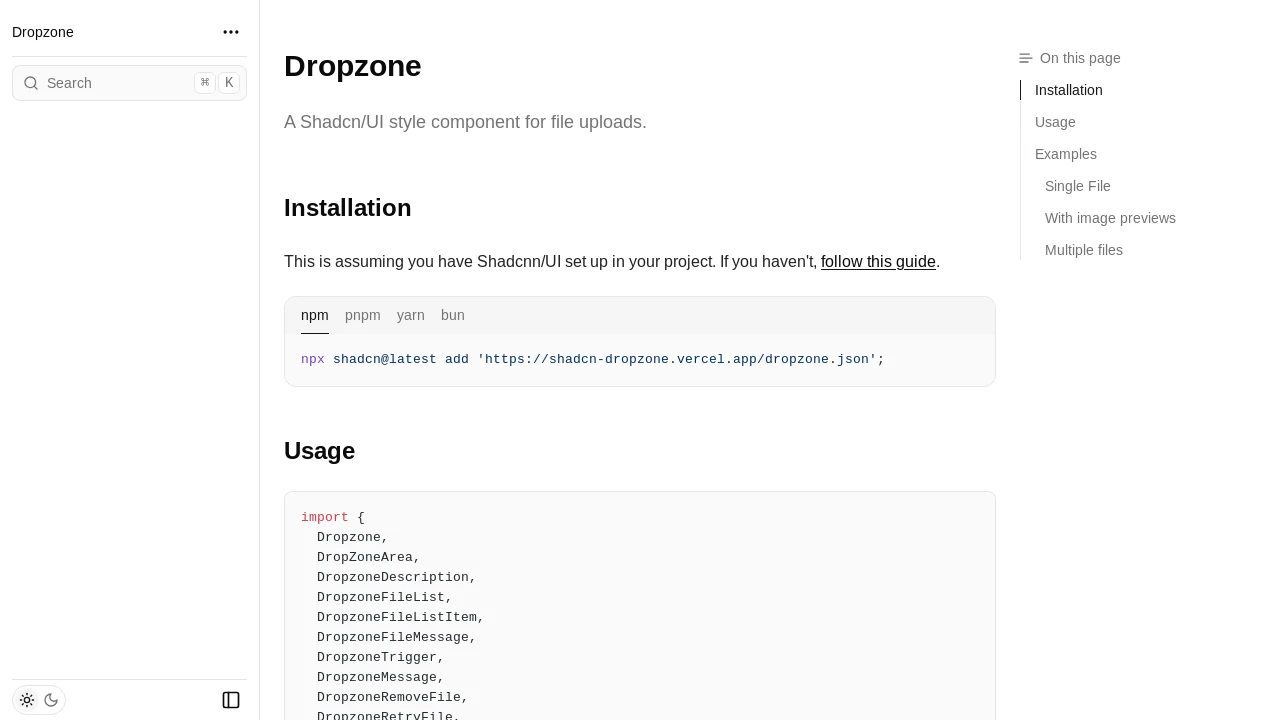
Task: Switch to dark theme moon icon
Action: coord(51,700)
